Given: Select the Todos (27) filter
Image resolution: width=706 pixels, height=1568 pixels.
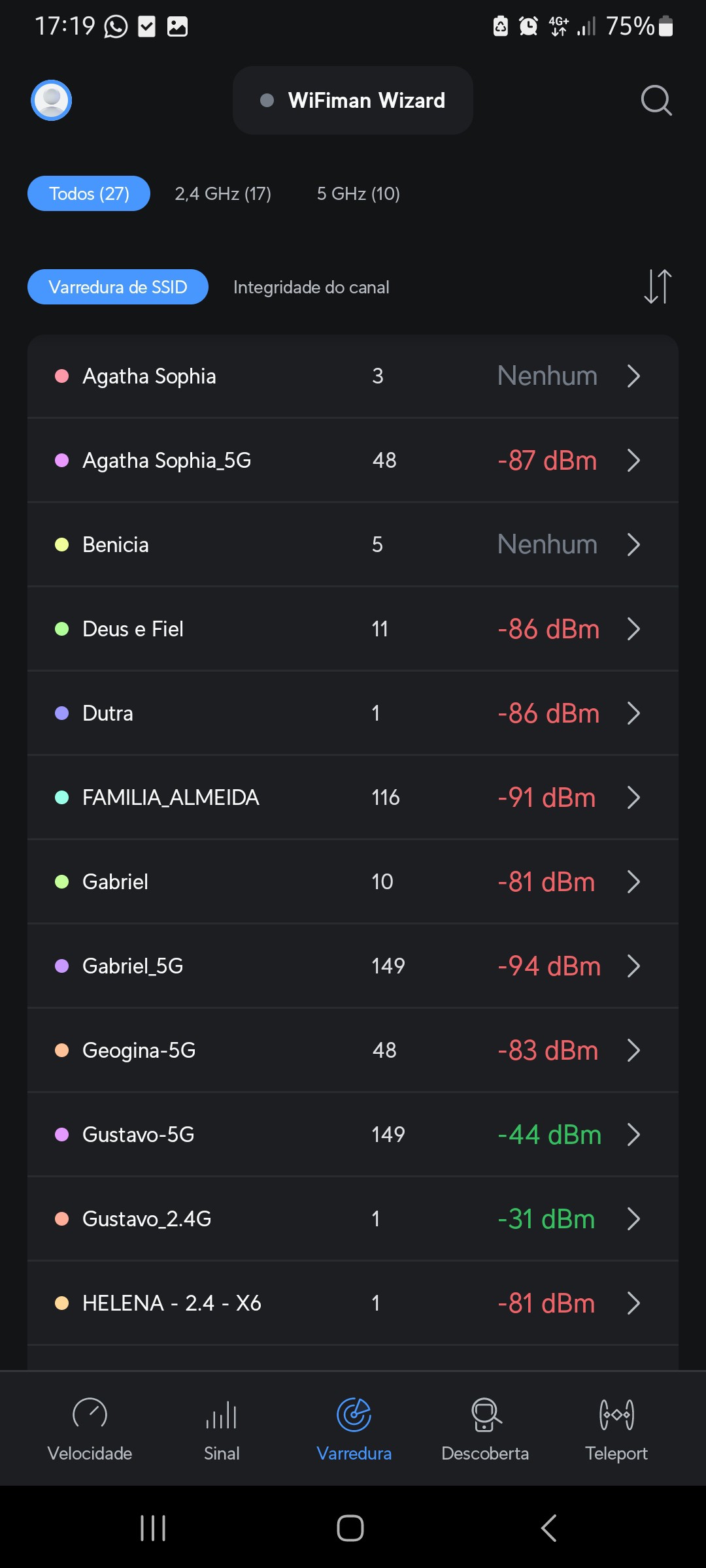Looking at the screenshot, I should click(89, 193).
